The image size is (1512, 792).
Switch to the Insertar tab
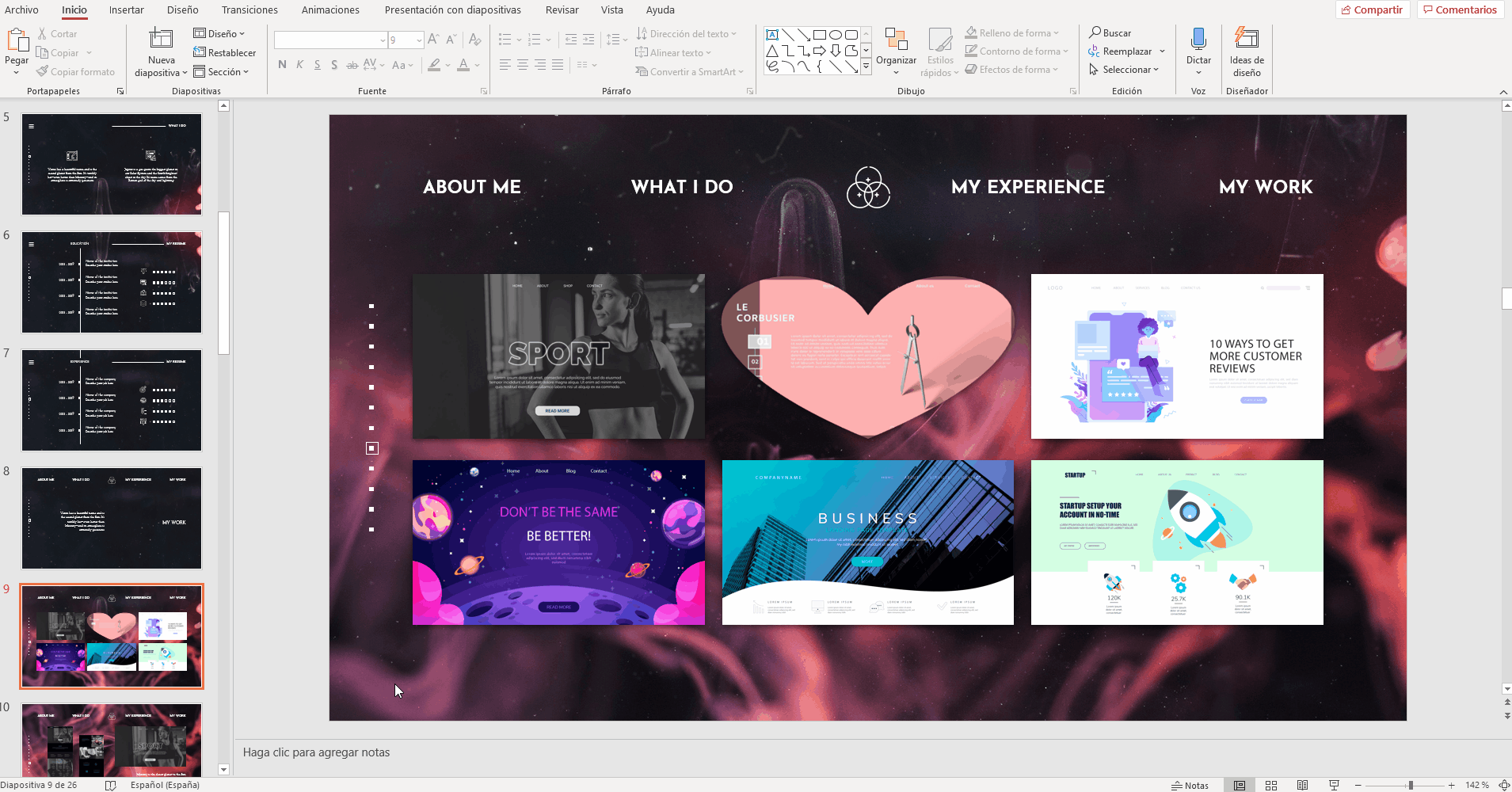[127, 10]
